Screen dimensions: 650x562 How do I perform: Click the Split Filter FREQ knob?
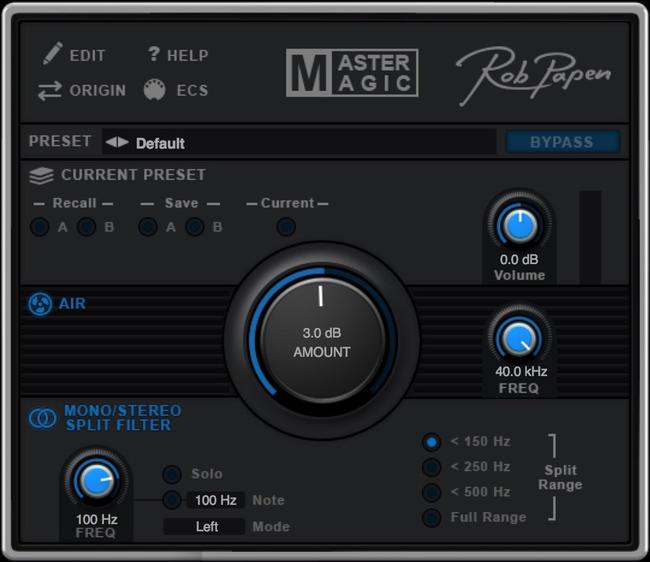pos(96,481)
